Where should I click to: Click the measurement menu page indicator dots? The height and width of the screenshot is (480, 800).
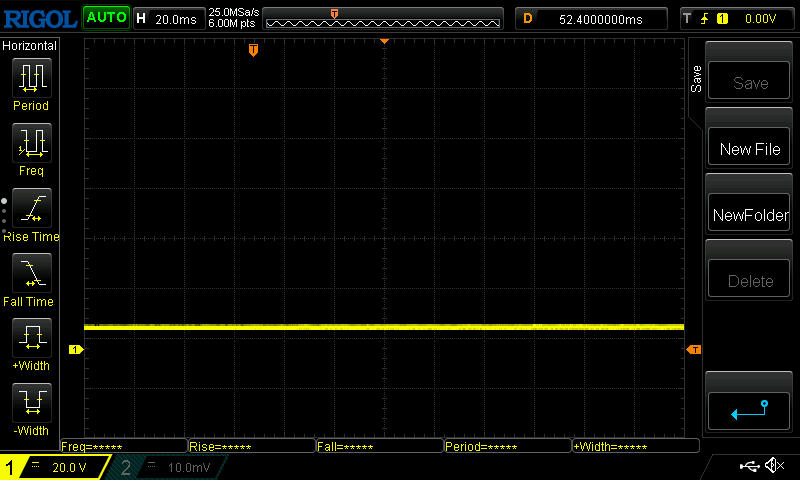pos(4,215)
